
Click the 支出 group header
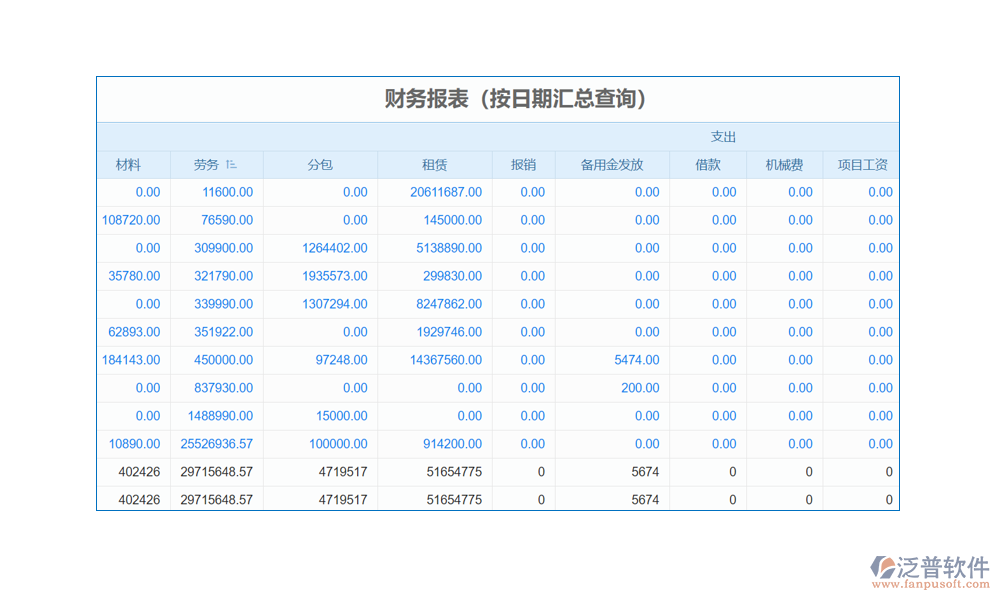723,137
